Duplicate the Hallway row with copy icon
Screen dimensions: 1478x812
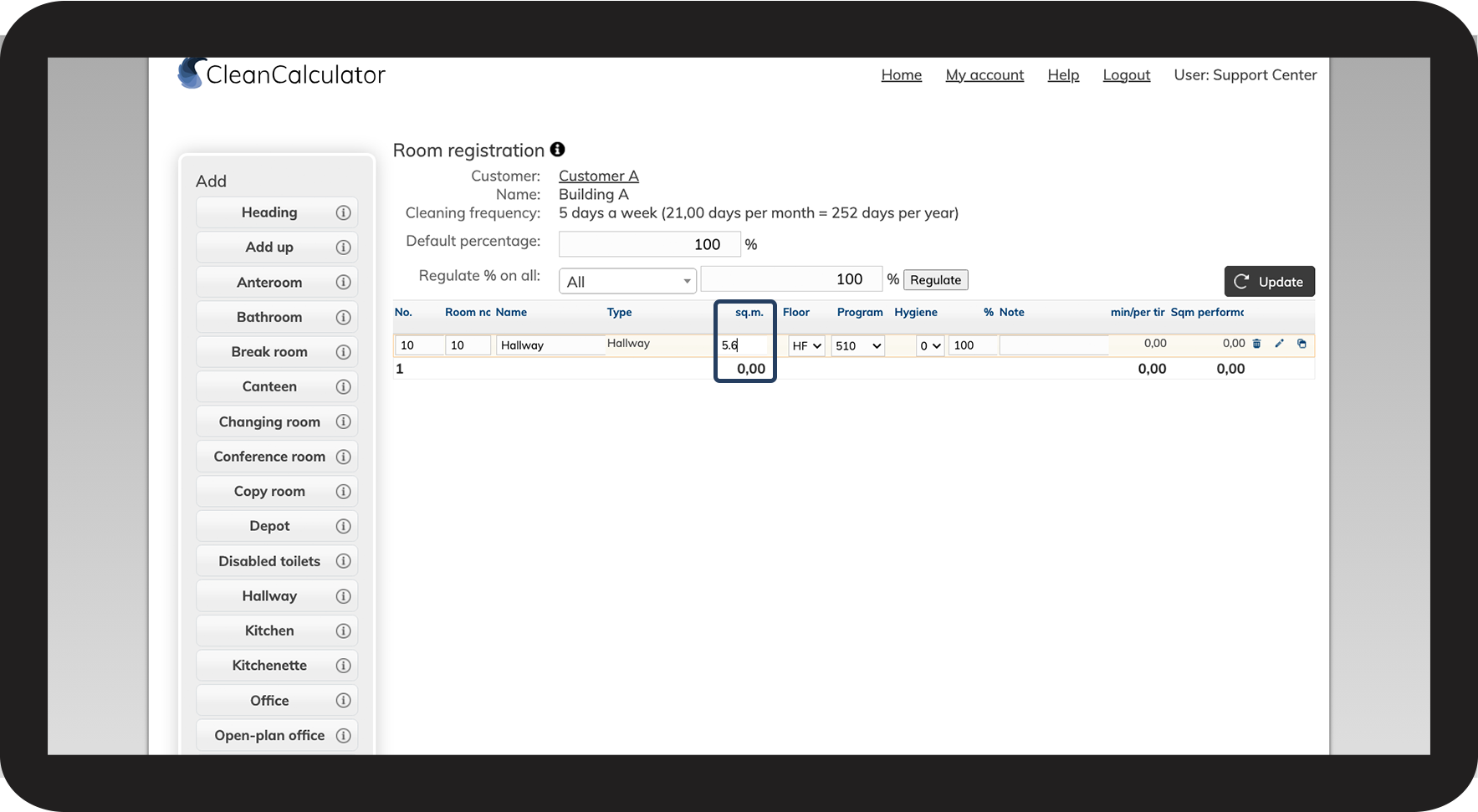[1302, 344]
